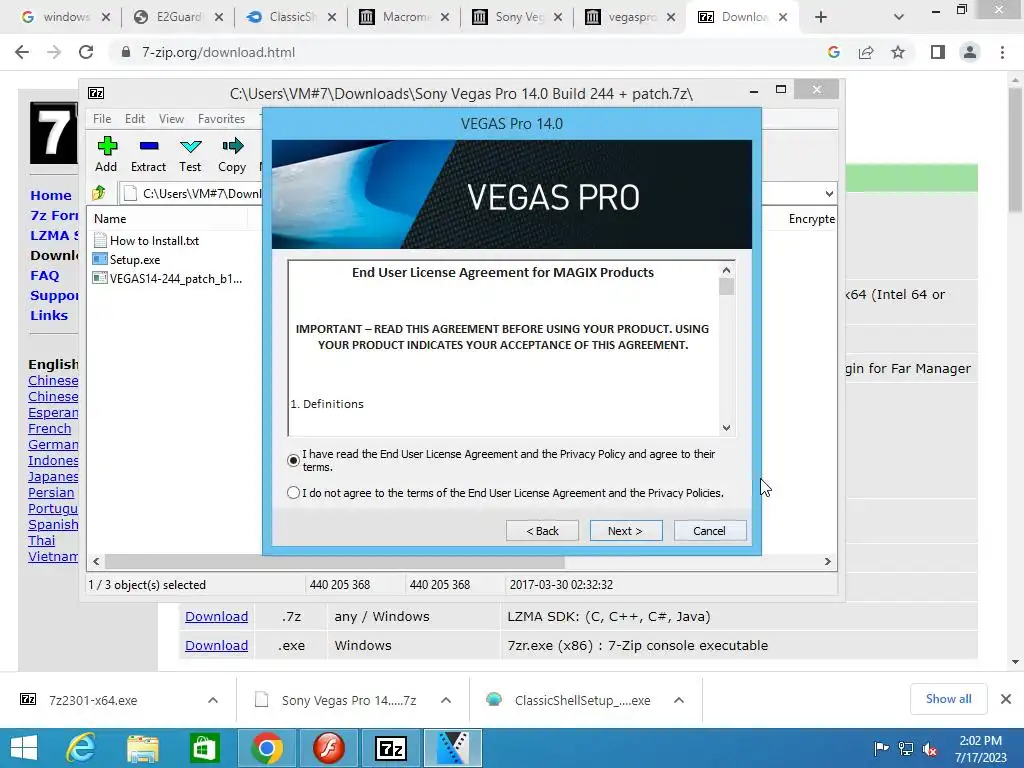Image resolution: width=1024 pixels, height=768 pixels.
Task: Click Next in the VEGAS installer
Action: (626, 531)
